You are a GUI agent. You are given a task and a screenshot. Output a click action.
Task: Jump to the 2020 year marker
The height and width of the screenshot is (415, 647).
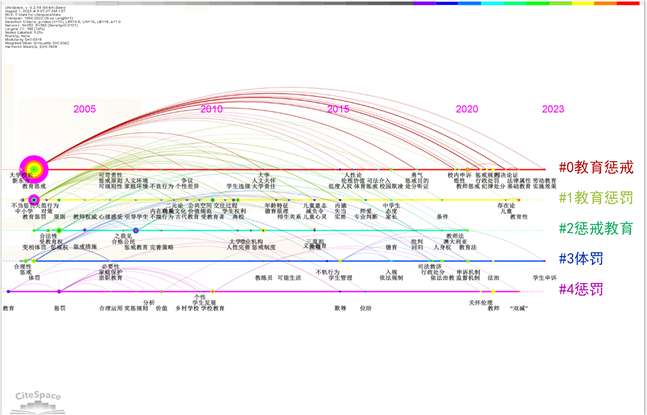coord(466,109)
